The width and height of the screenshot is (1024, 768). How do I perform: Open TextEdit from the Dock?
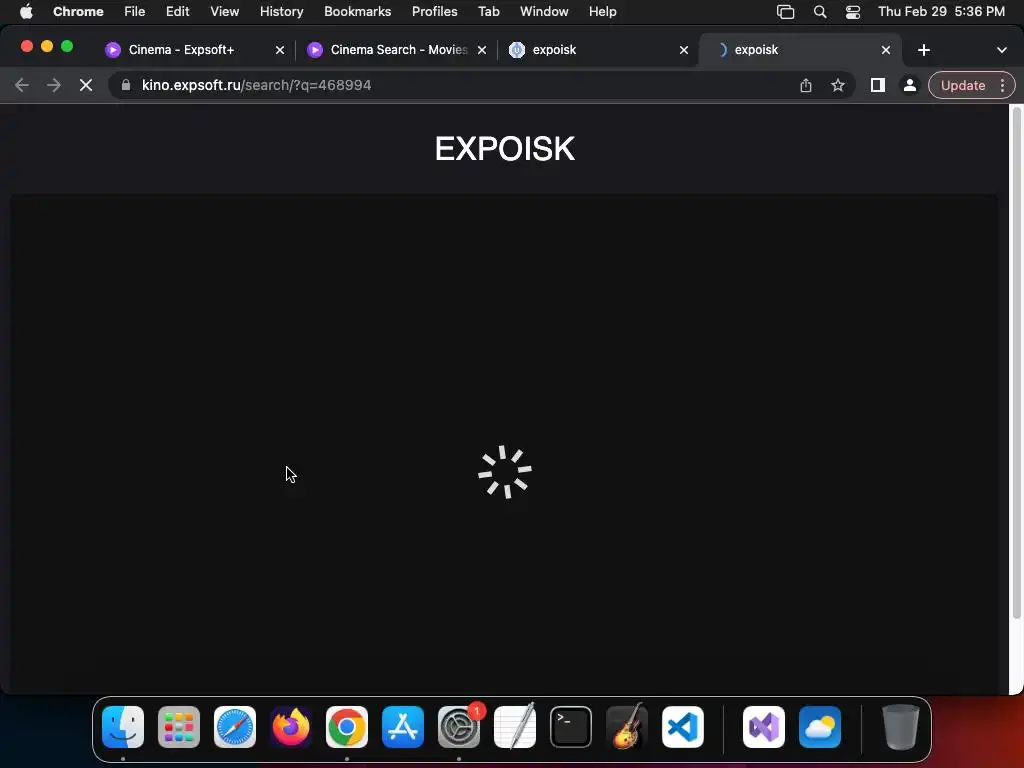[515, 727]
